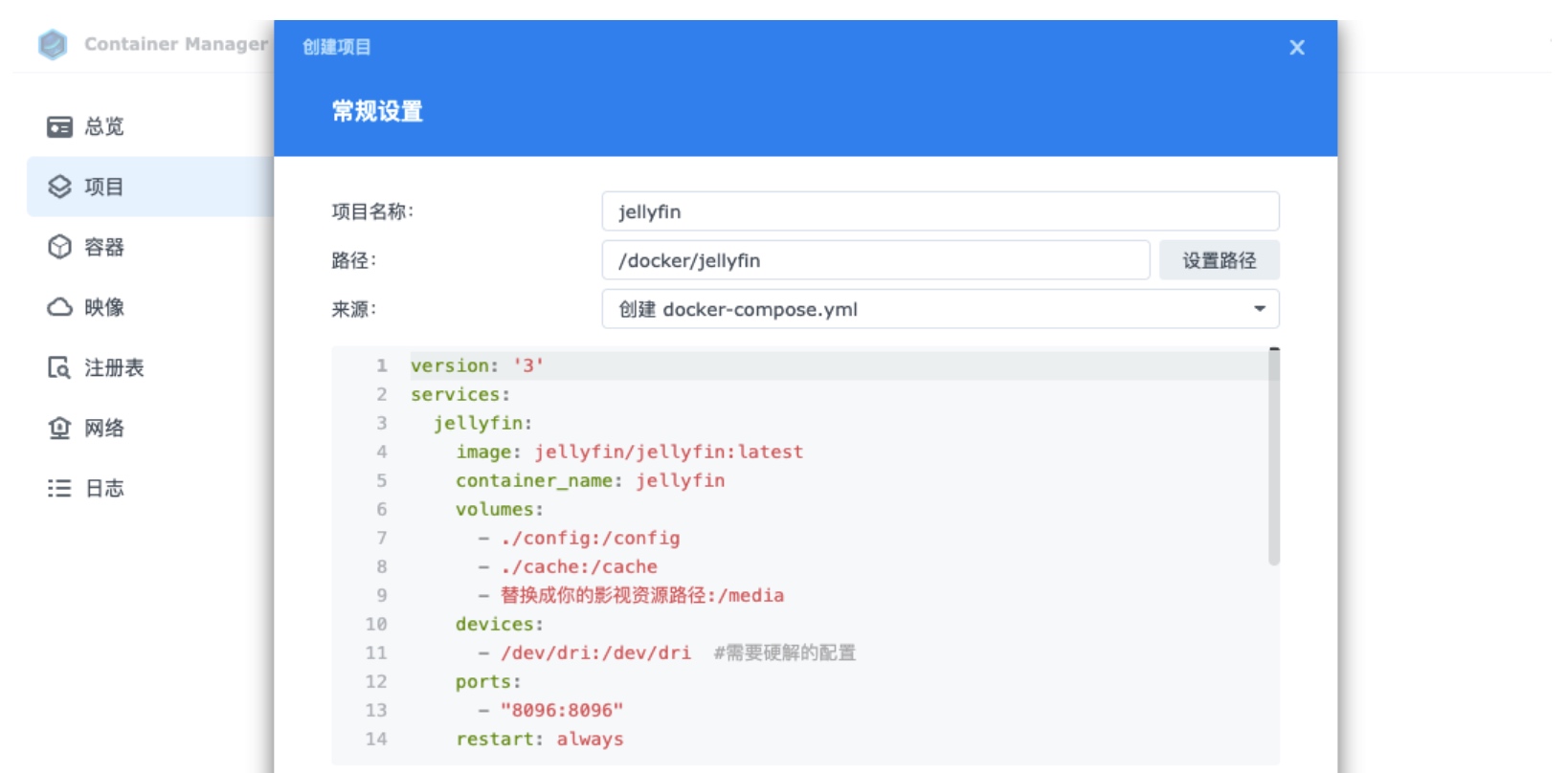Expand the 来源 docker-compose.yml dropdown arrow
1568x773 pixels.
point(1260,309)
